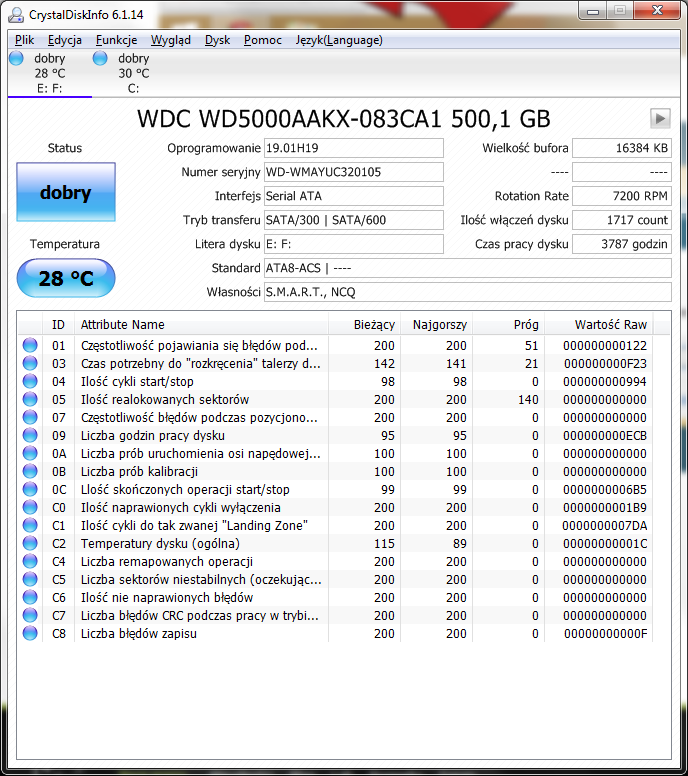
Task: Click the buffer size field 16384 KB
Action: 622,148
